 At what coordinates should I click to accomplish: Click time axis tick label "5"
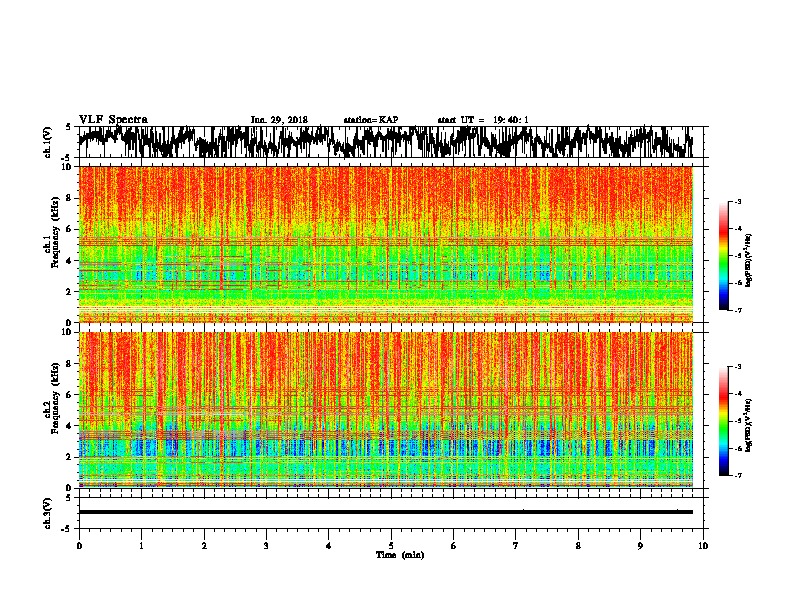point(391,546)
